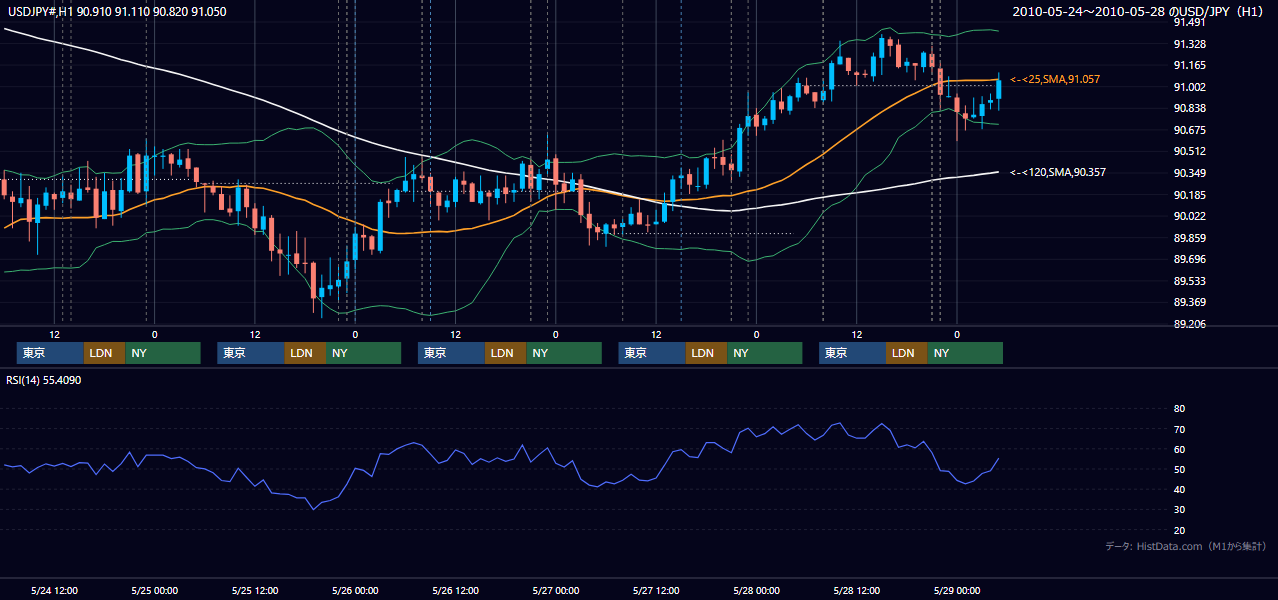Click the NY session block for 5/24

163,353
